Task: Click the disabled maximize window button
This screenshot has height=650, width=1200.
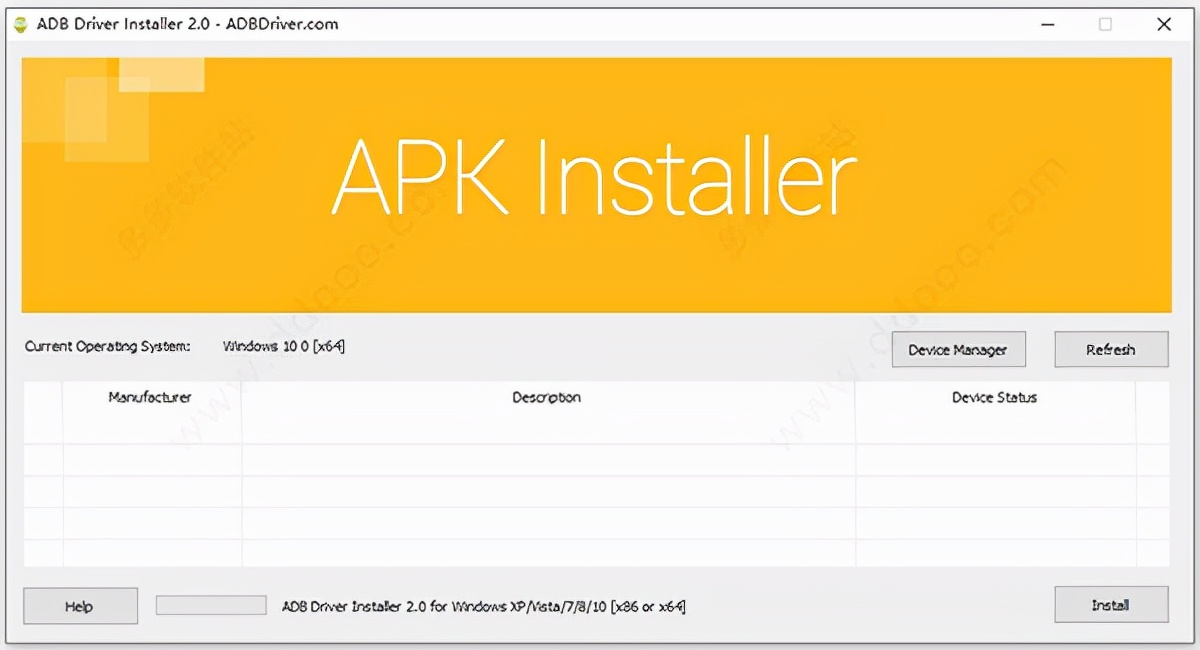Action: tap(1106, 24)
